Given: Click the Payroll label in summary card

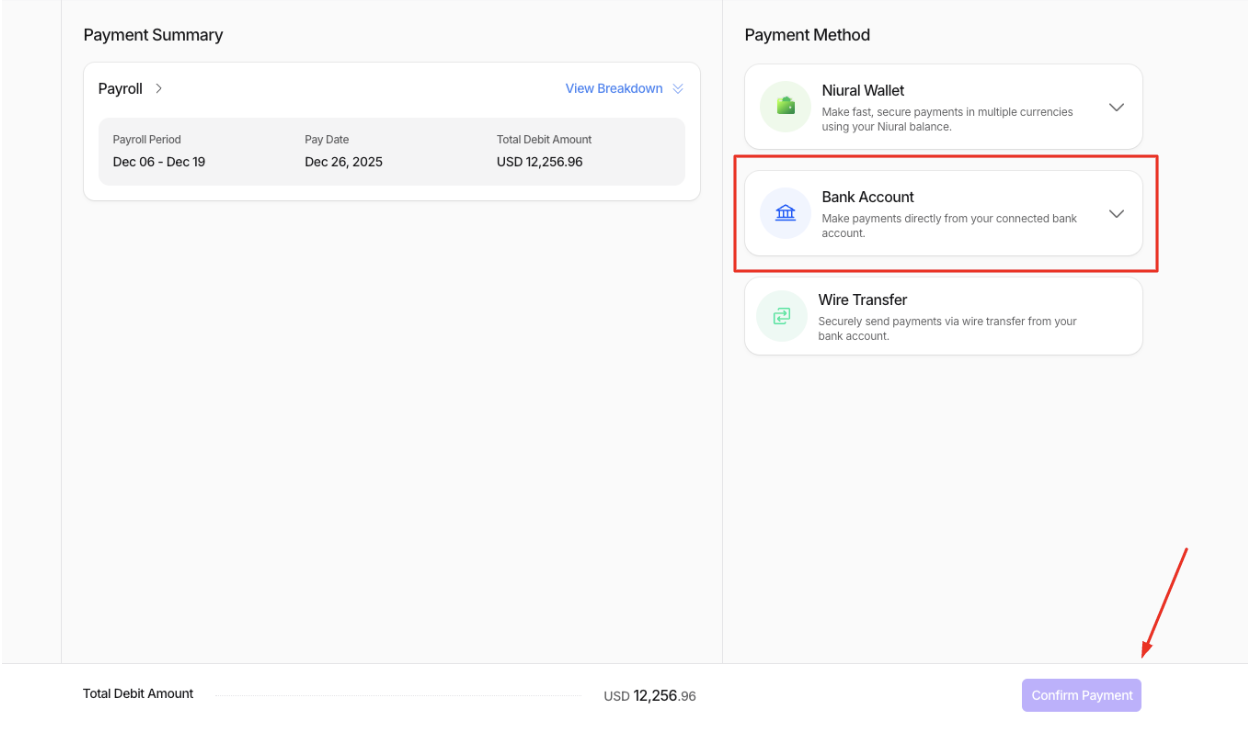Looking at the screenshot, I should [x=120, y=89].
